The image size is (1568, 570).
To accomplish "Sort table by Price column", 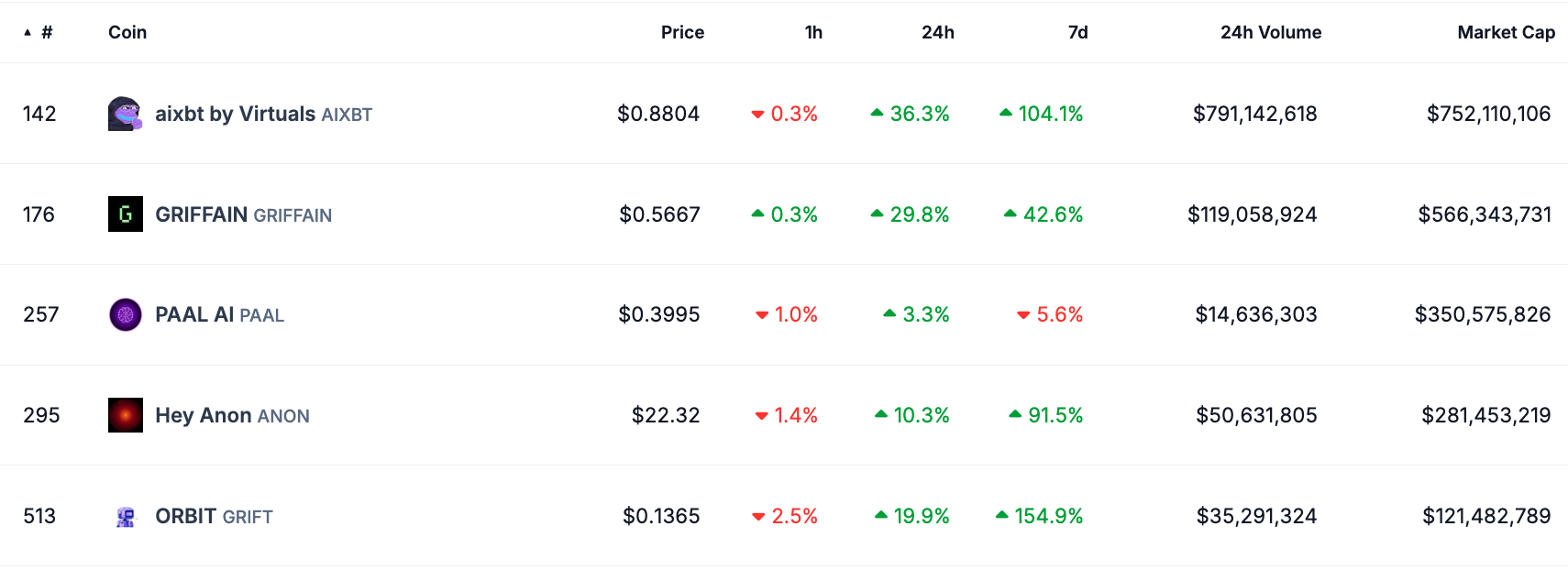I will [682, 33].
